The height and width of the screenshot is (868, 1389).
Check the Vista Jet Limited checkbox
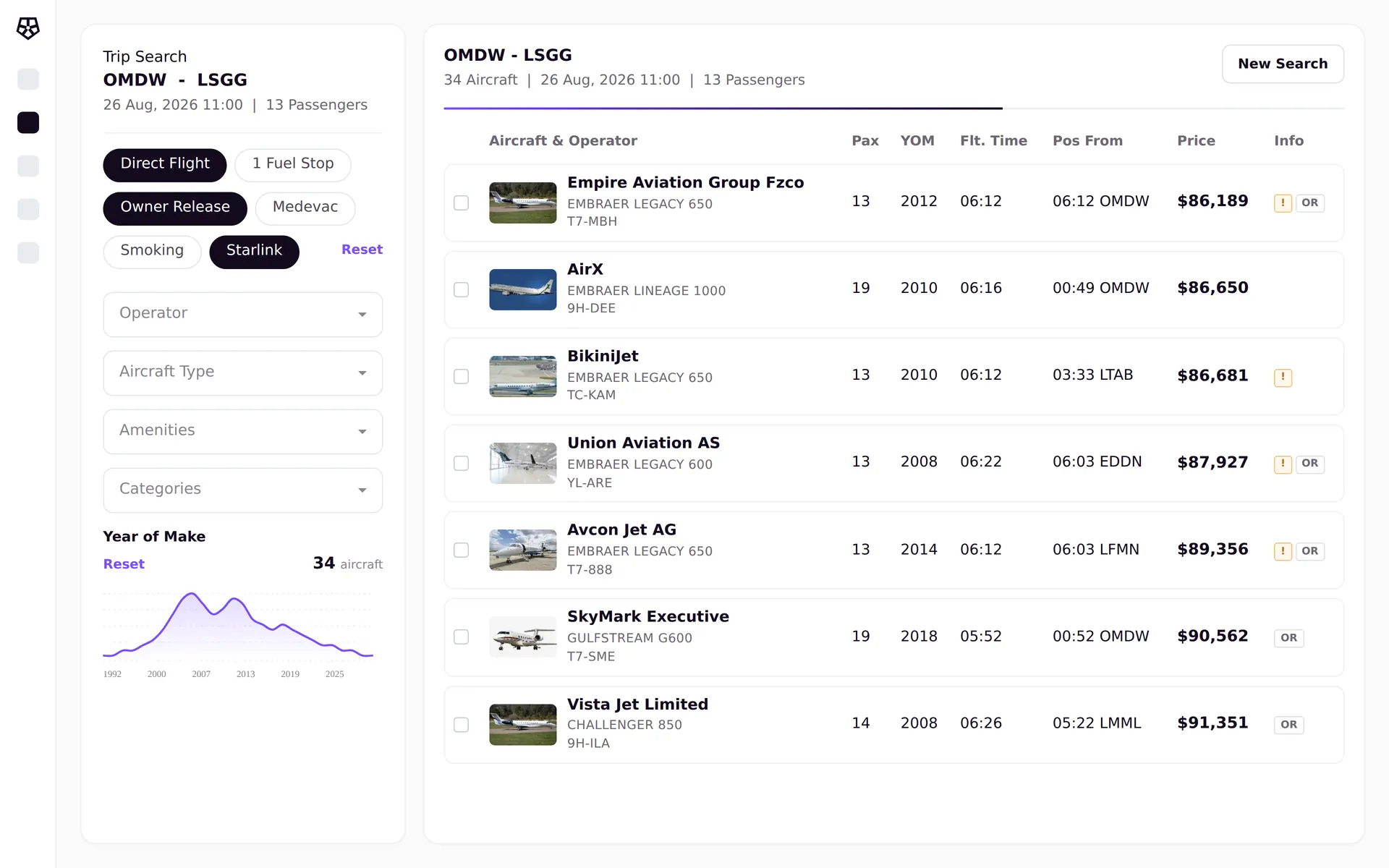pyautogui.click(x=461, y=725)
